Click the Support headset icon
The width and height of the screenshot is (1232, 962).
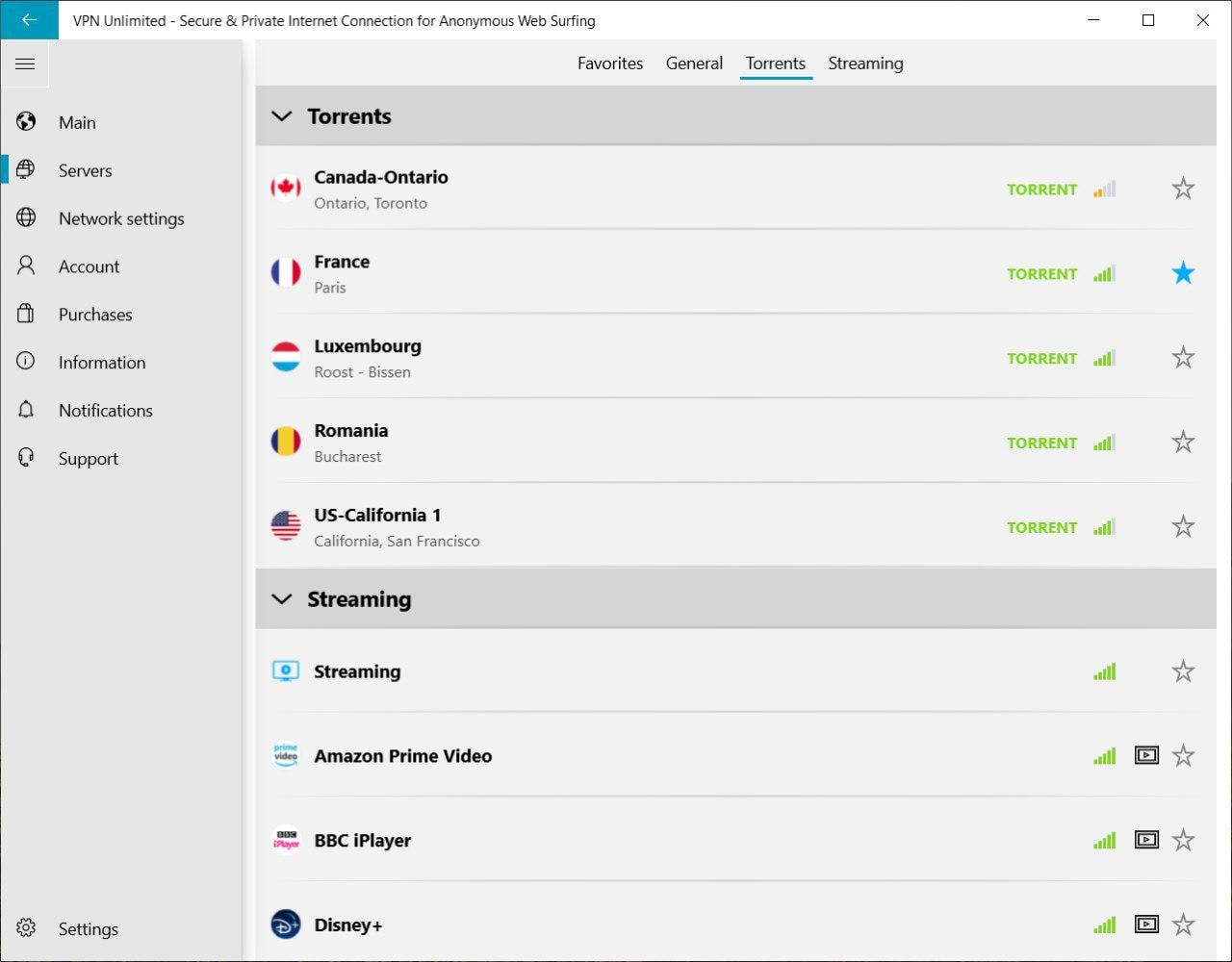[x=26, y=458]
